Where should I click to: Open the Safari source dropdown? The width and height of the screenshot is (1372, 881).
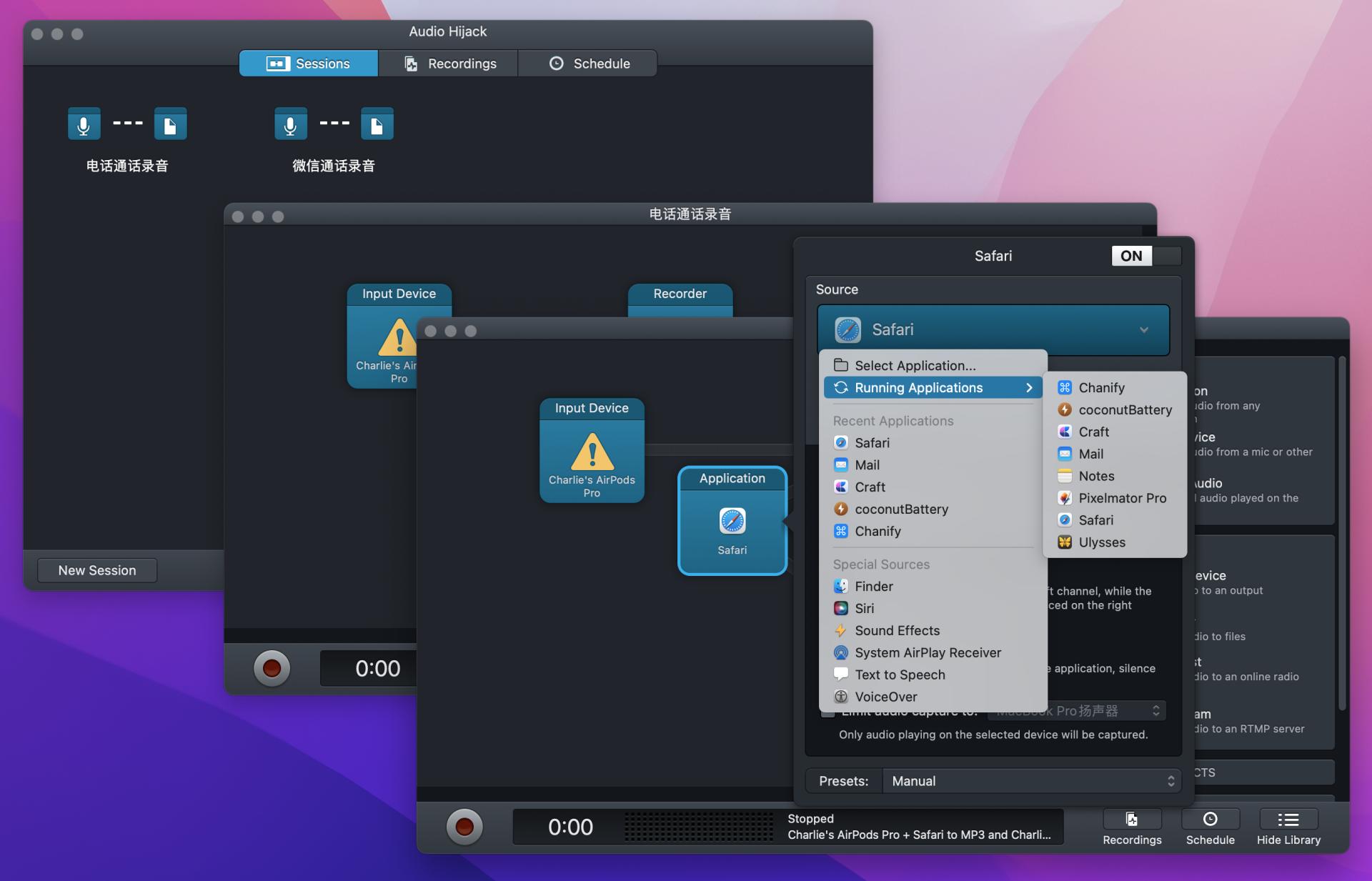click(993, 329)
